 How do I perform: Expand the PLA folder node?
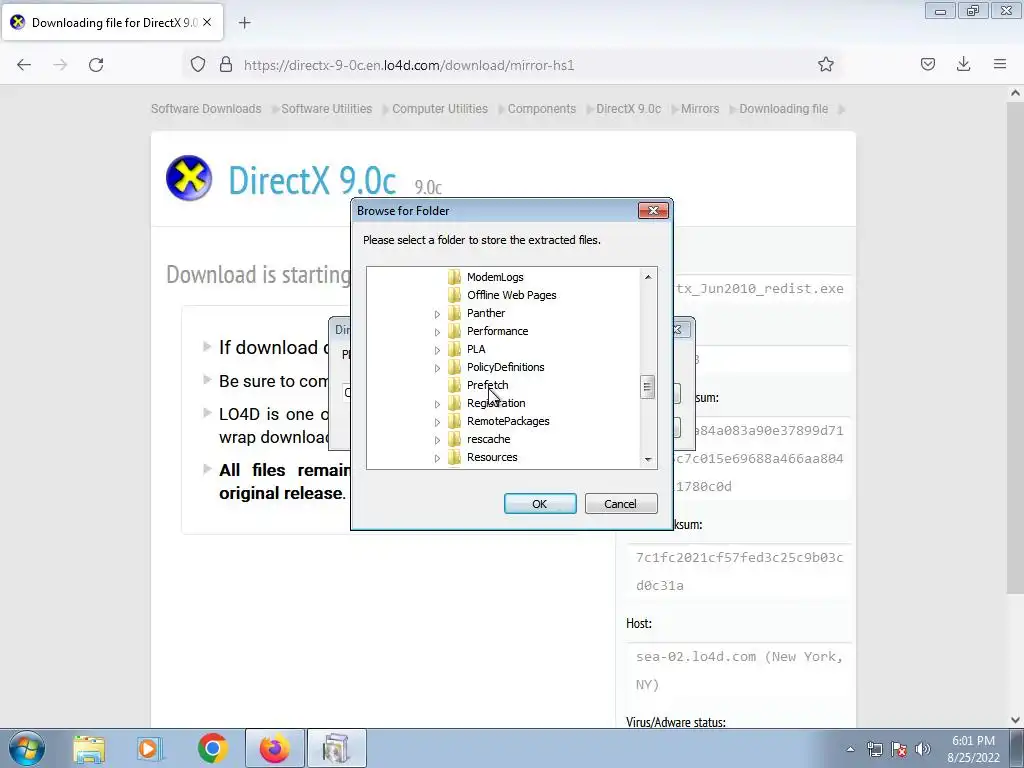tap(437, 350)
